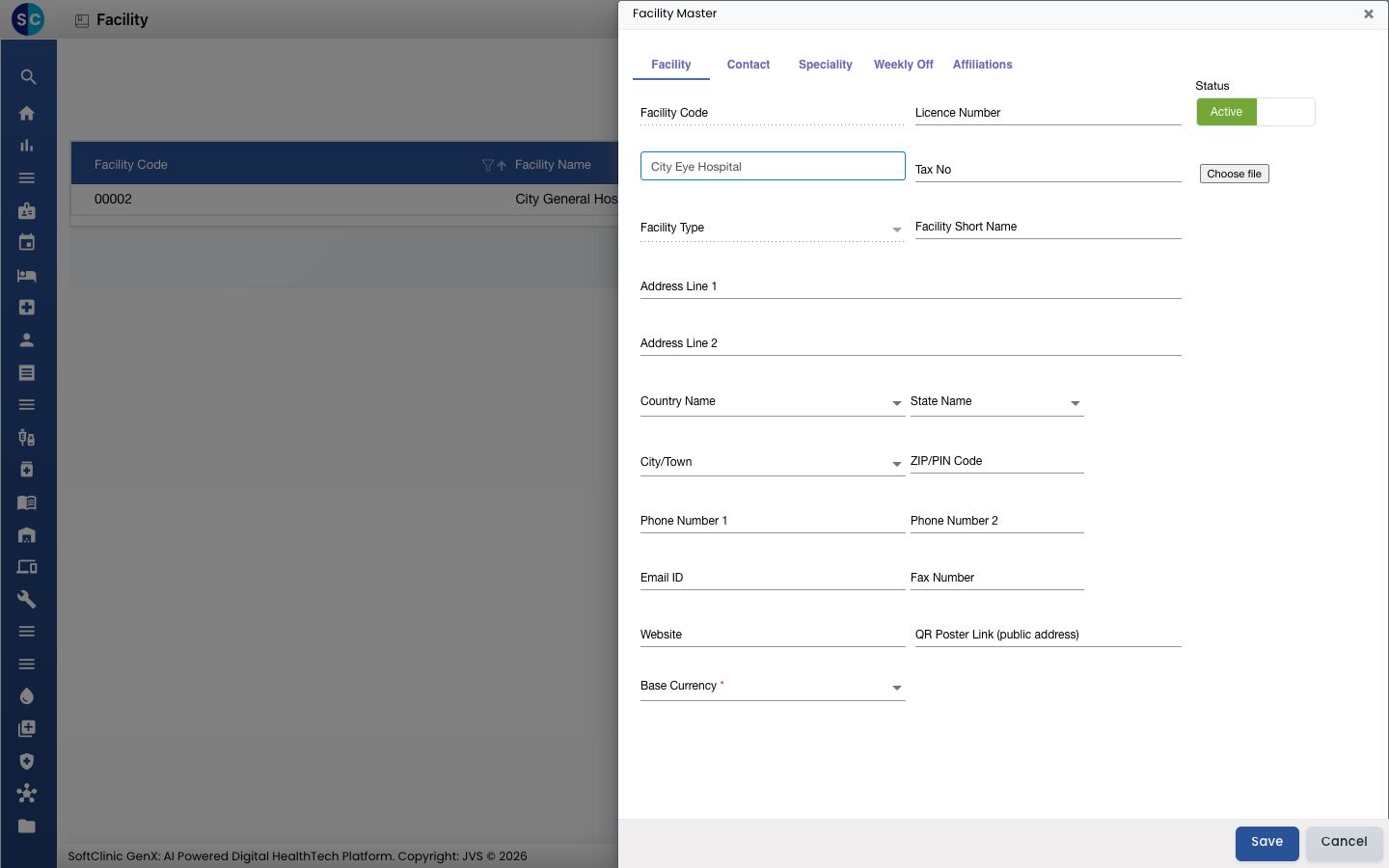Click the Address Line 2 field
Viewport: 1389px width, 868px height.
point(911,343)
